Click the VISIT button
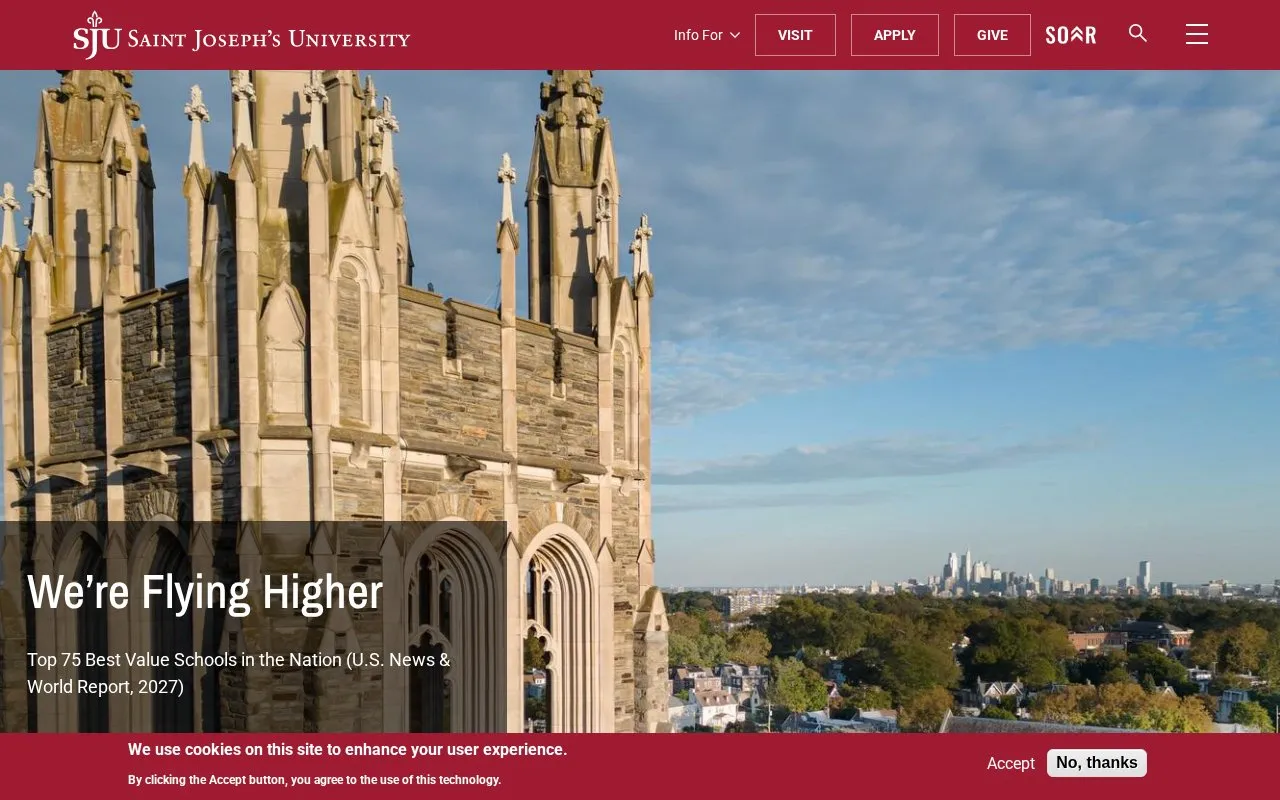Image resolution: width=1280 pixels, height=800 pixels. pyautogui.click(x=795, y=35)
